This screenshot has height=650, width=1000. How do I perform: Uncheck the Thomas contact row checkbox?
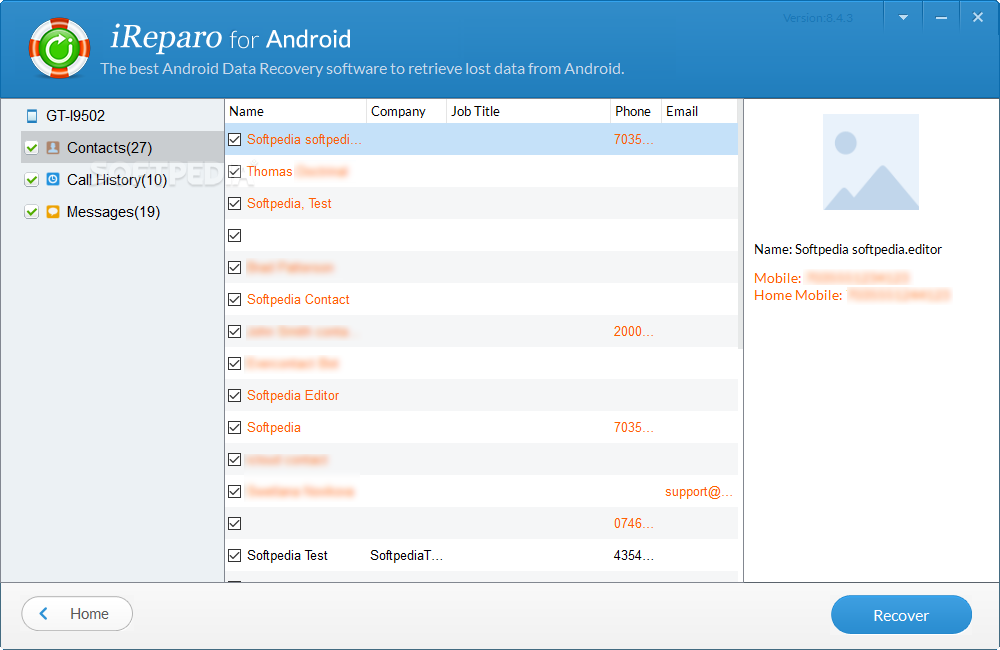235,172
